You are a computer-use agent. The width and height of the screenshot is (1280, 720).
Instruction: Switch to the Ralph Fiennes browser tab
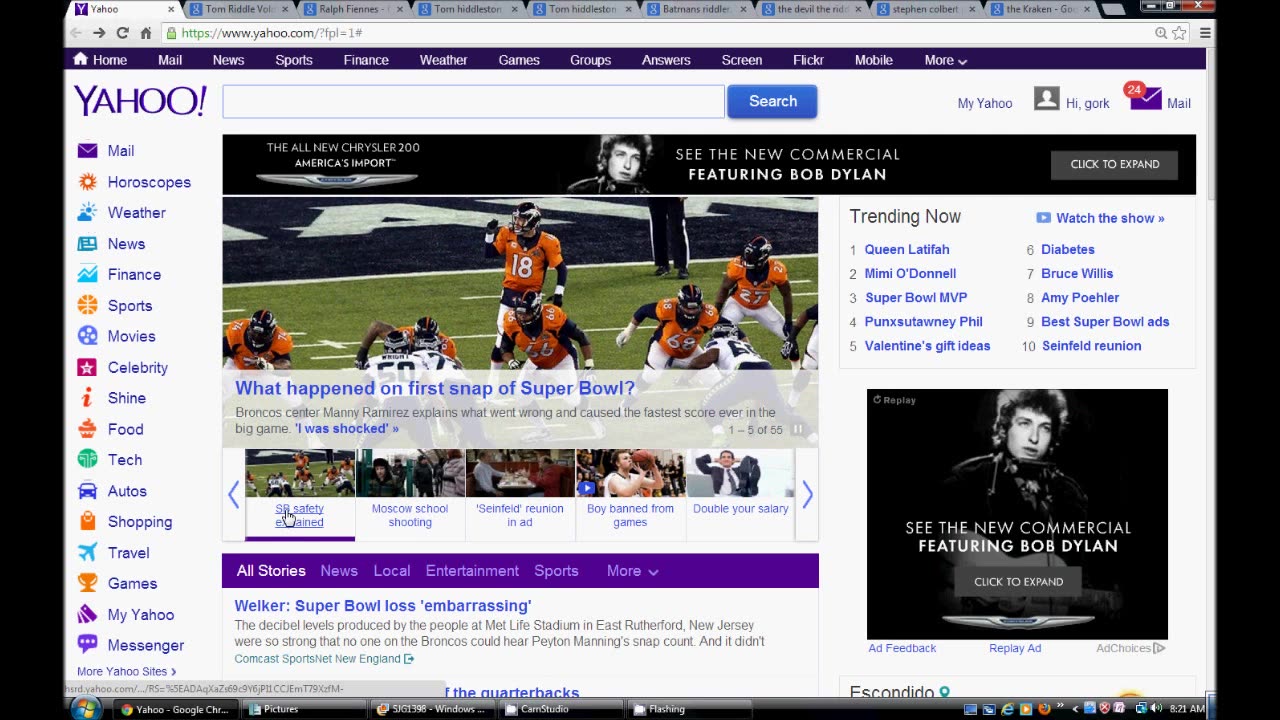point(354,9)
